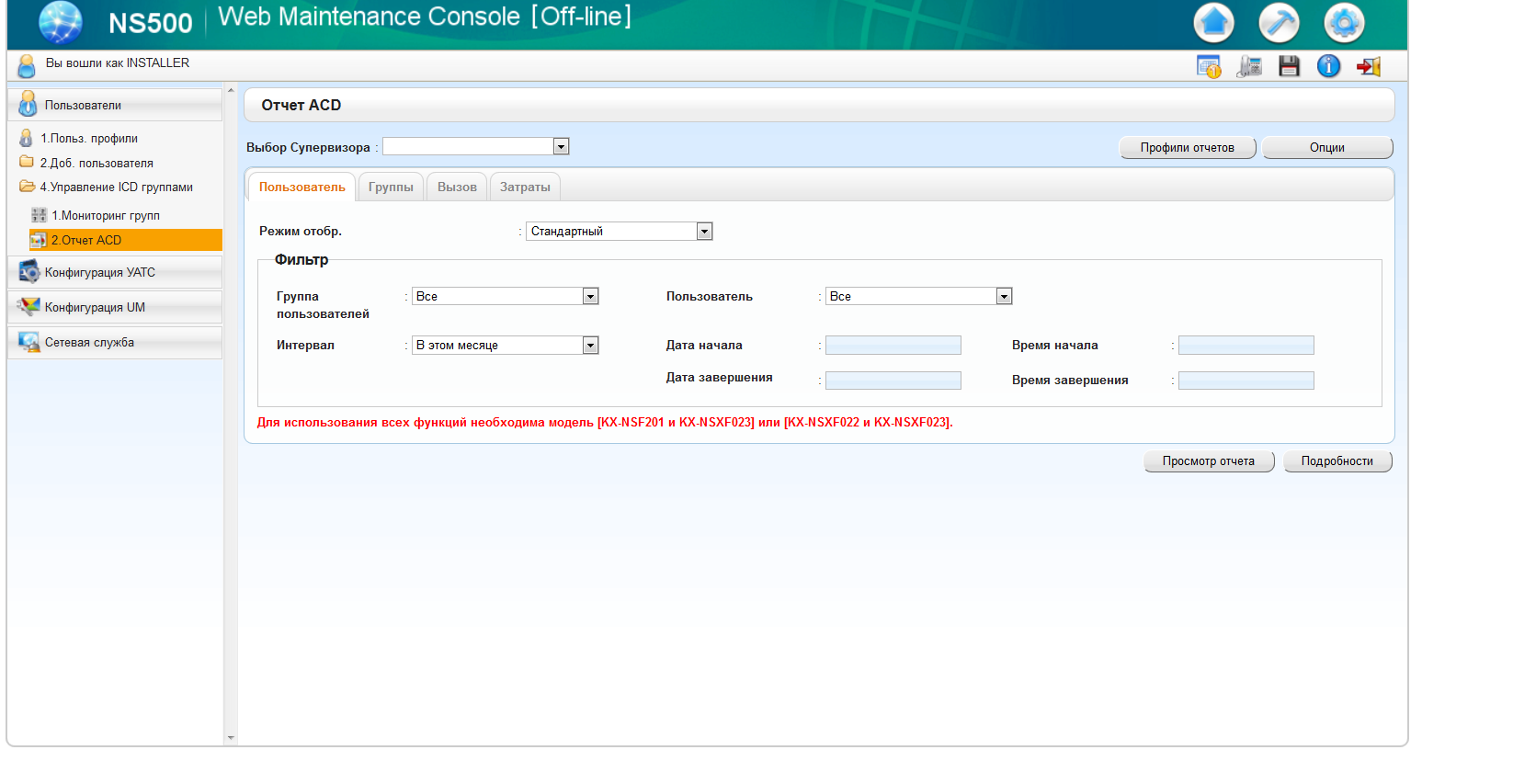
Task: Click the Подробности button
Action: [x=1337, y=461]
